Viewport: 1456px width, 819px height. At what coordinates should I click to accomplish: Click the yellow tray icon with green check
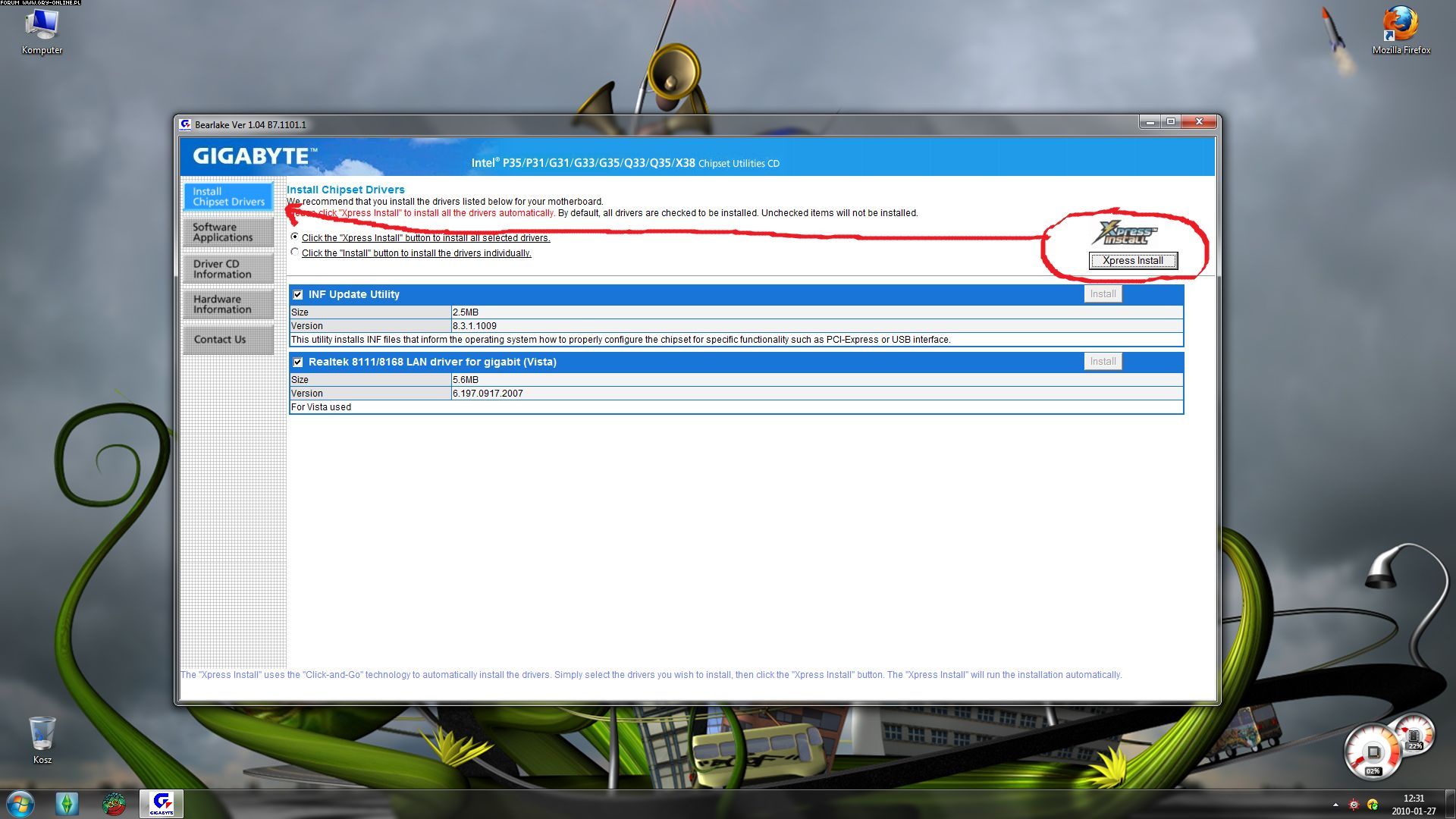click(x=1373, y=805)
